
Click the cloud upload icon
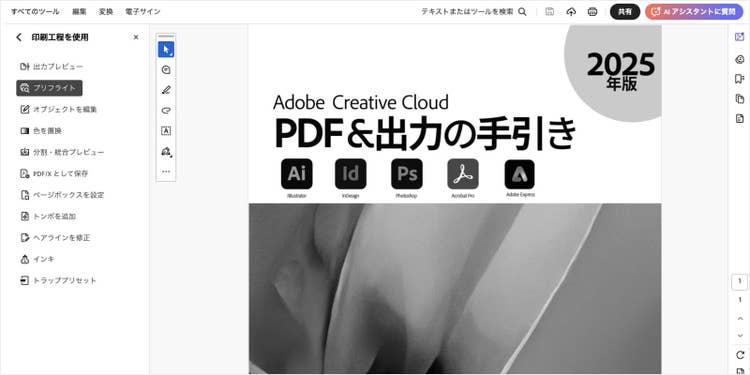point(571,12)
